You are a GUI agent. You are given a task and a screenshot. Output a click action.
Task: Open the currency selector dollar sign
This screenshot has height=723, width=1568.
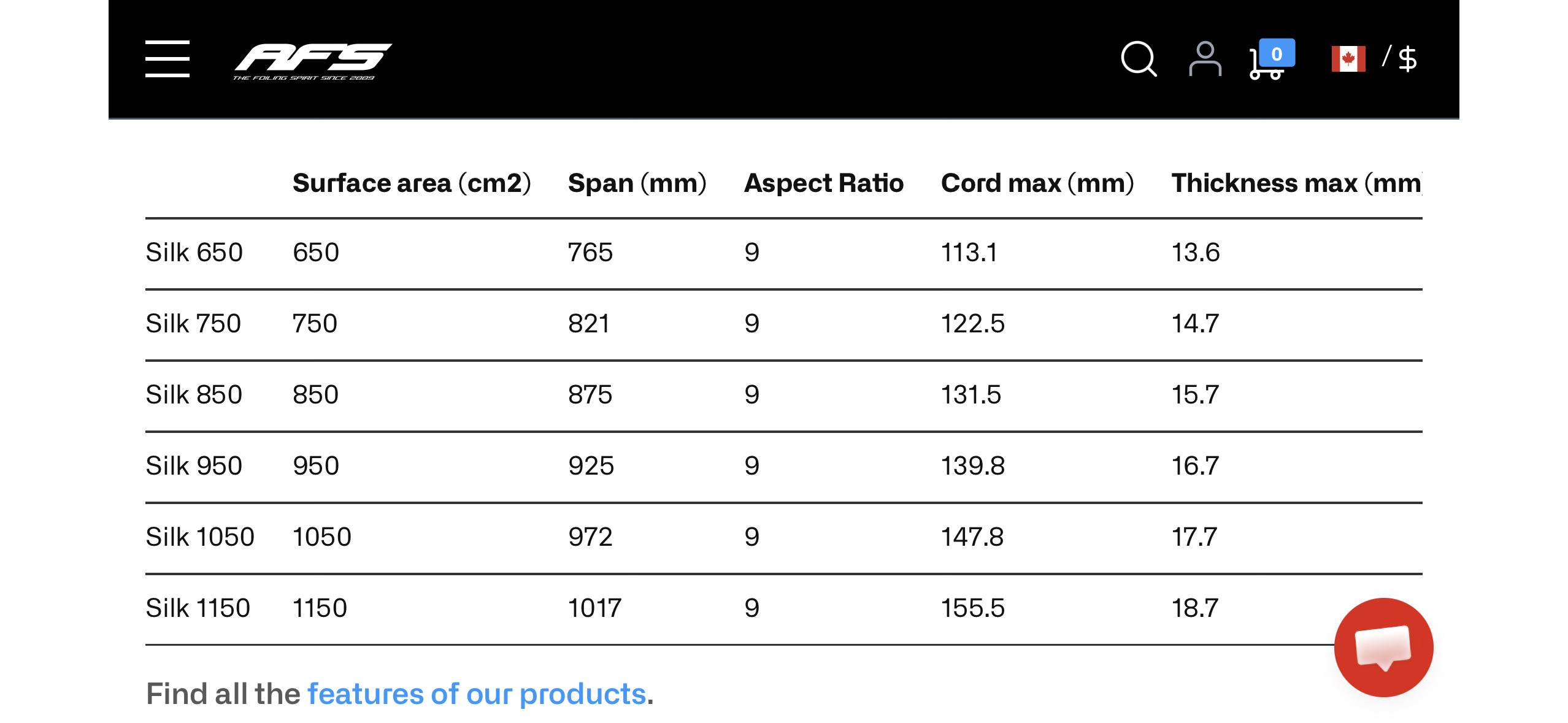tap(1408, 59)
